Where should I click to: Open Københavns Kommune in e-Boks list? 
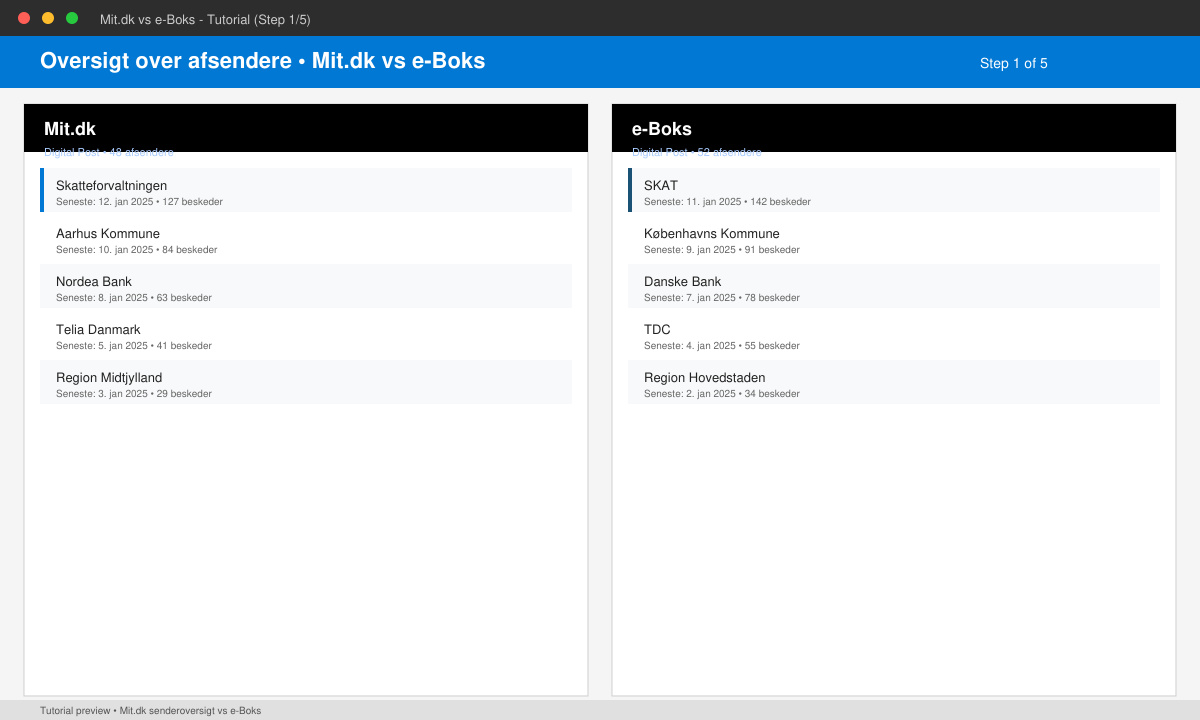[894, 238]
